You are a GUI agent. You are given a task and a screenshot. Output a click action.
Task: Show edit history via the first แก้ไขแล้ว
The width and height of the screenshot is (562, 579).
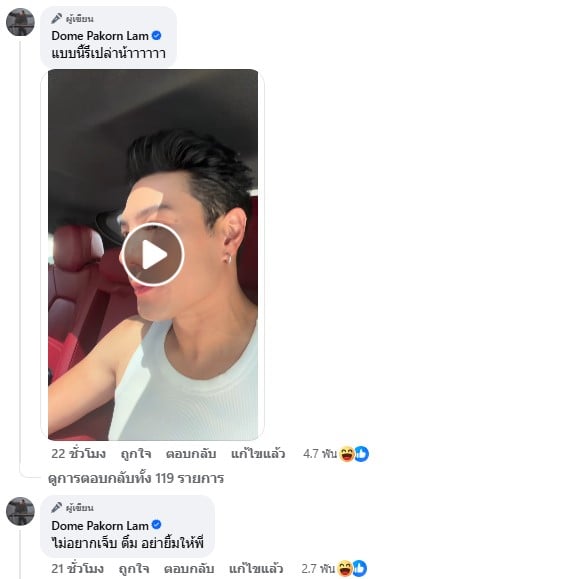[x=258, y=454]
